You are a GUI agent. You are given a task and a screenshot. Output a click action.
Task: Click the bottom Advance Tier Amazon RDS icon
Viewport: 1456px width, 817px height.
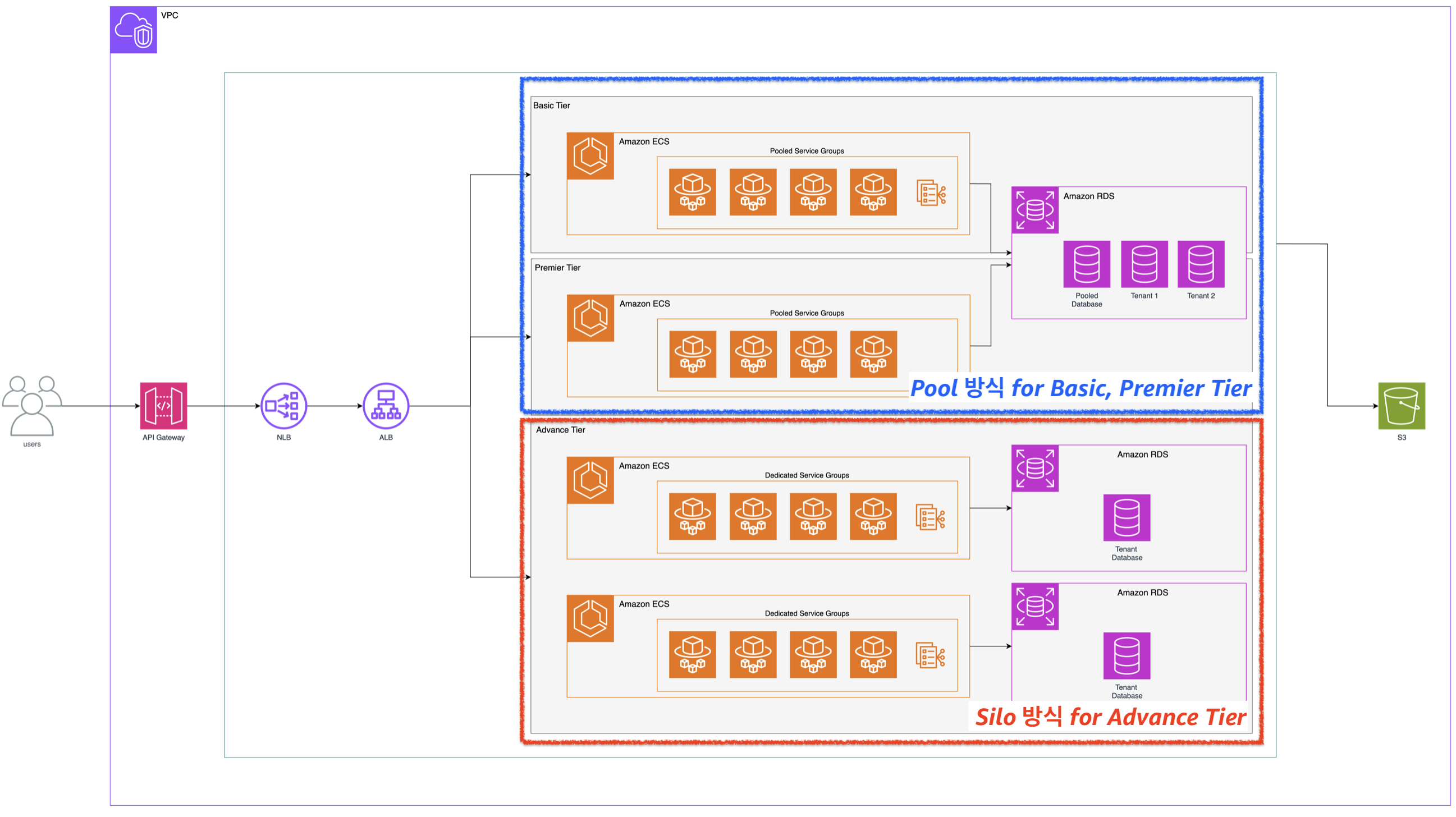click(1034, 607)
